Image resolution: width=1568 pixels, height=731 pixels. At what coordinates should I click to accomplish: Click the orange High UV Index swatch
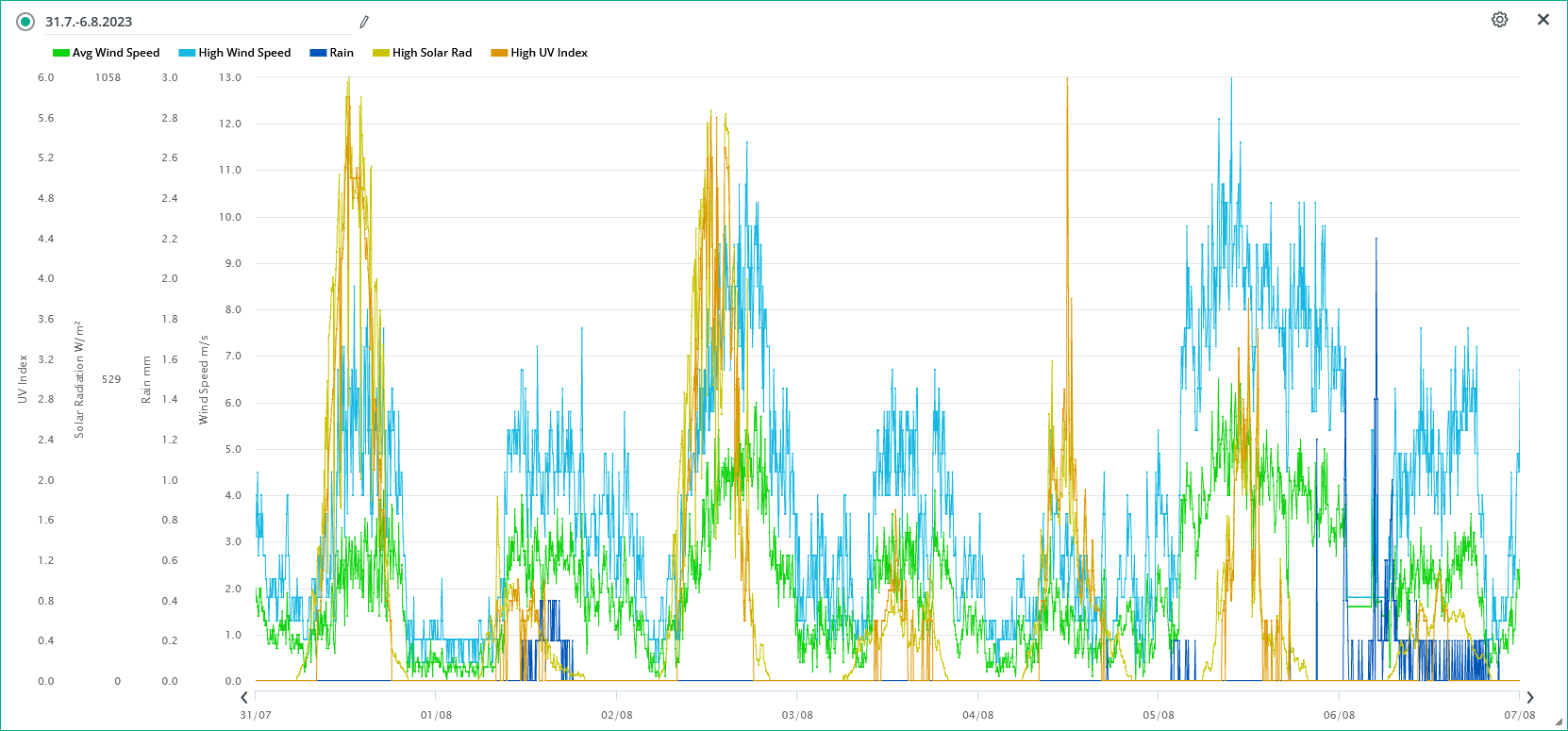pyautogui.click(x=499, y=53)
